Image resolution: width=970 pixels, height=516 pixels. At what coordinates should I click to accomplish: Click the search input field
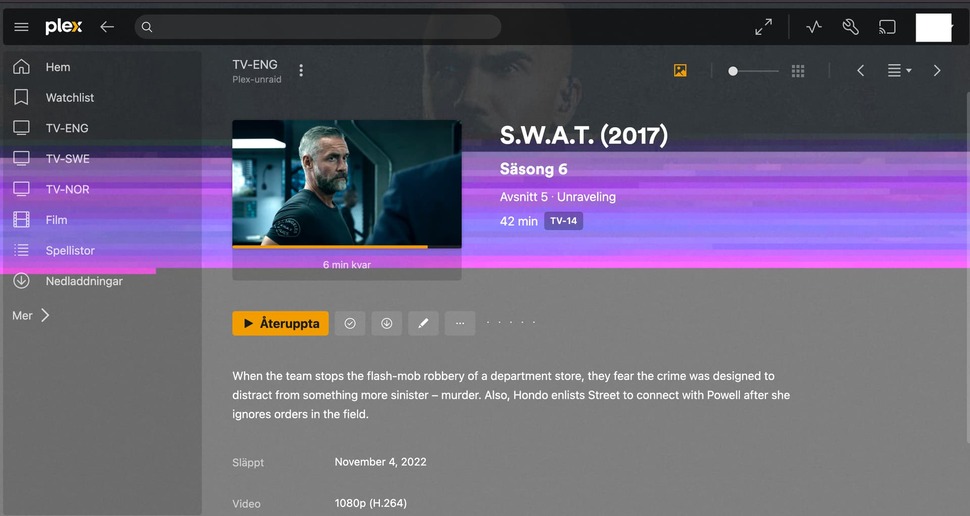pyautogui.click(x=317, y=27)
